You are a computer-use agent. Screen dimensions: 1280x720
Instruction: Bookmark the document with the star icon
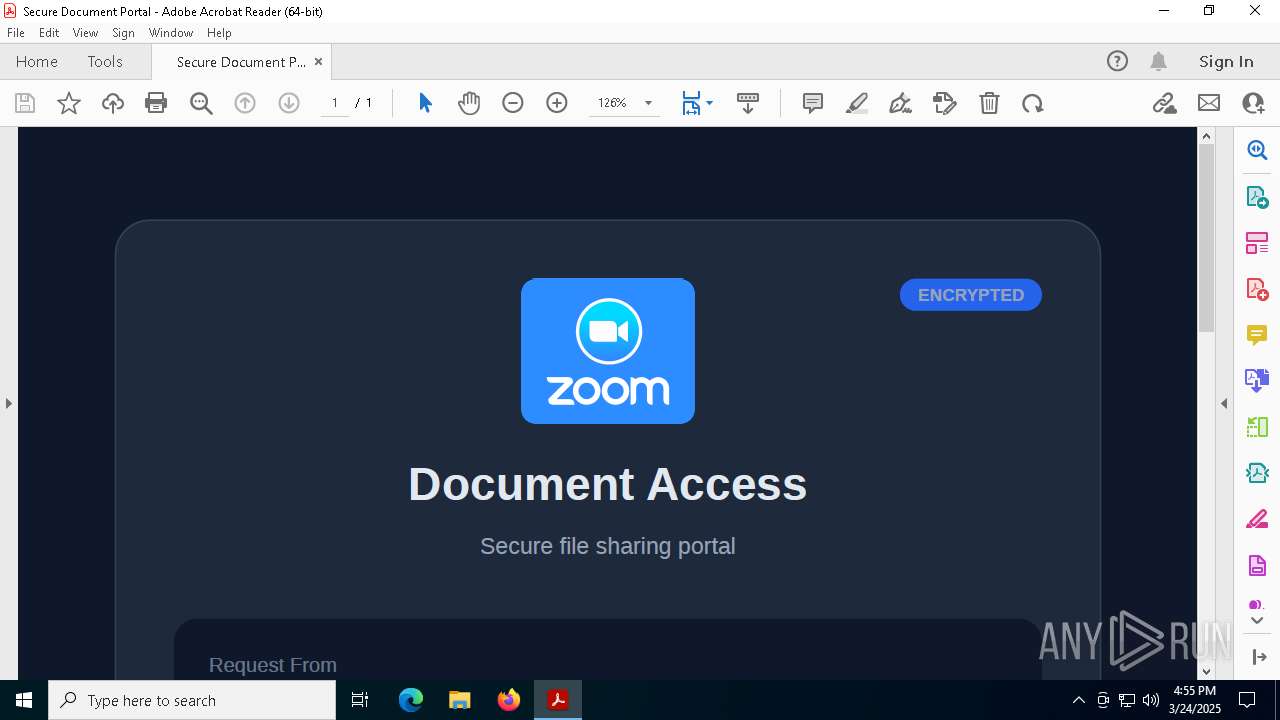coord(69,103)
